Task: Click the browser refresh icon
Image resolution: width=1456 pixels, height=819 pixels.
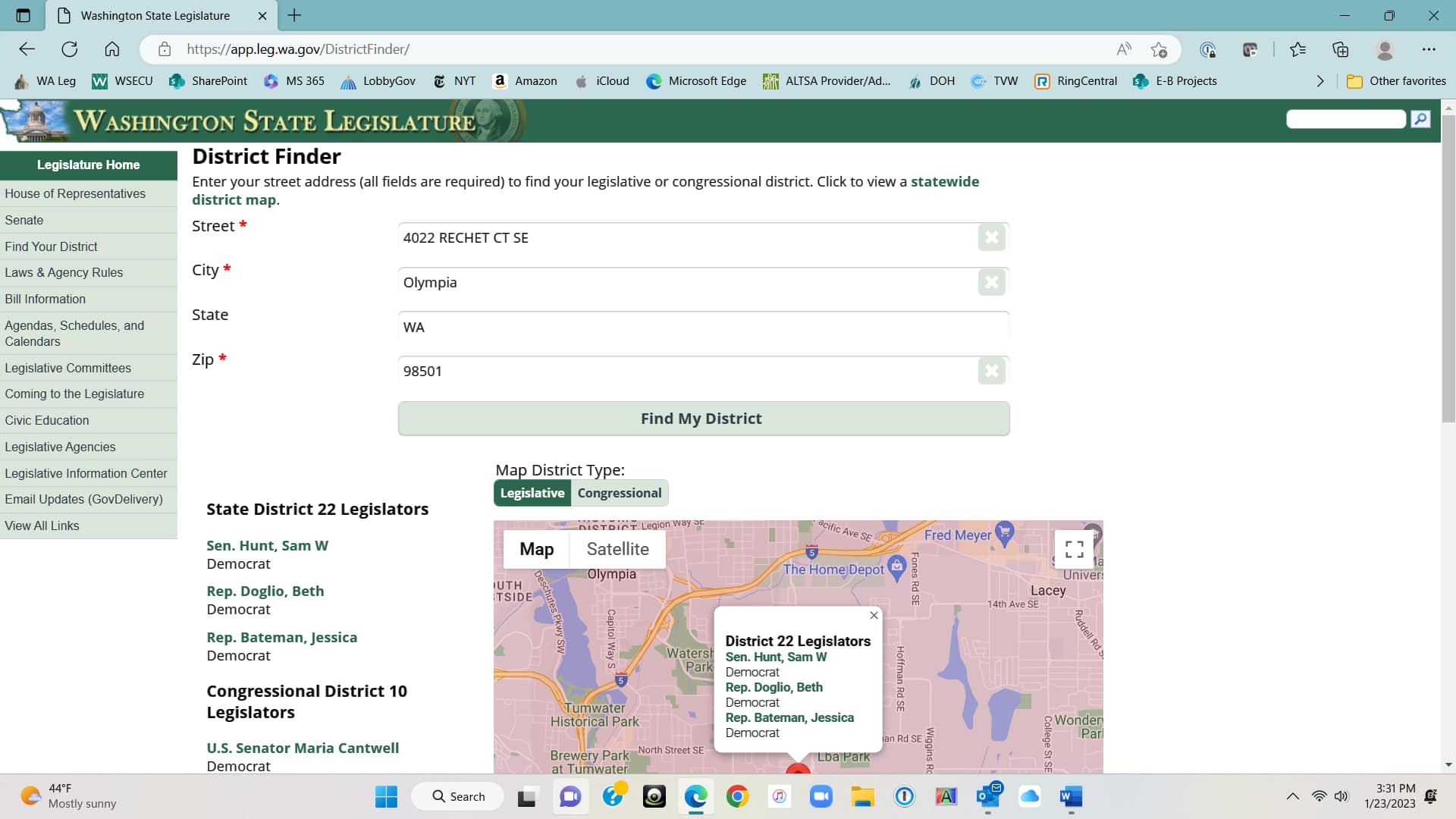Action: (70, 49)
